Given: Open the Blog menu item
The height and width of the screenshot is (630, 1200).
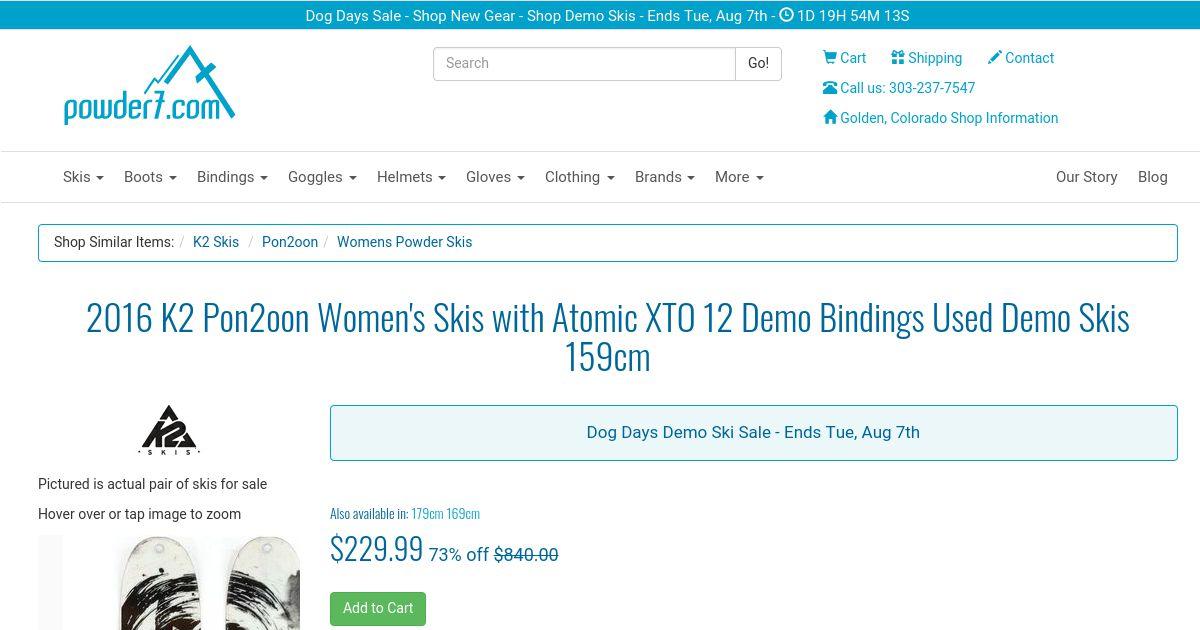Looking at the screenshot, I should [1153, 177].
